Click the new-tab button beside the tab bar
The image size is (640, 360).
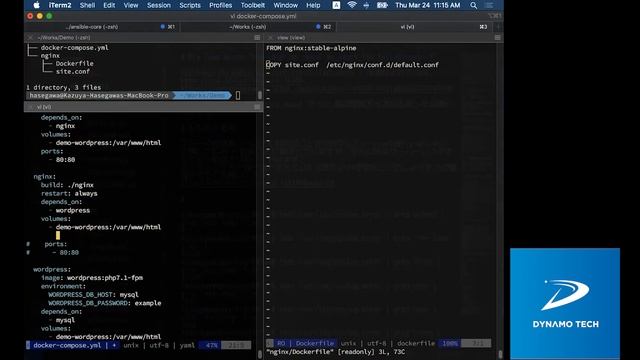[x=498, y=27]
